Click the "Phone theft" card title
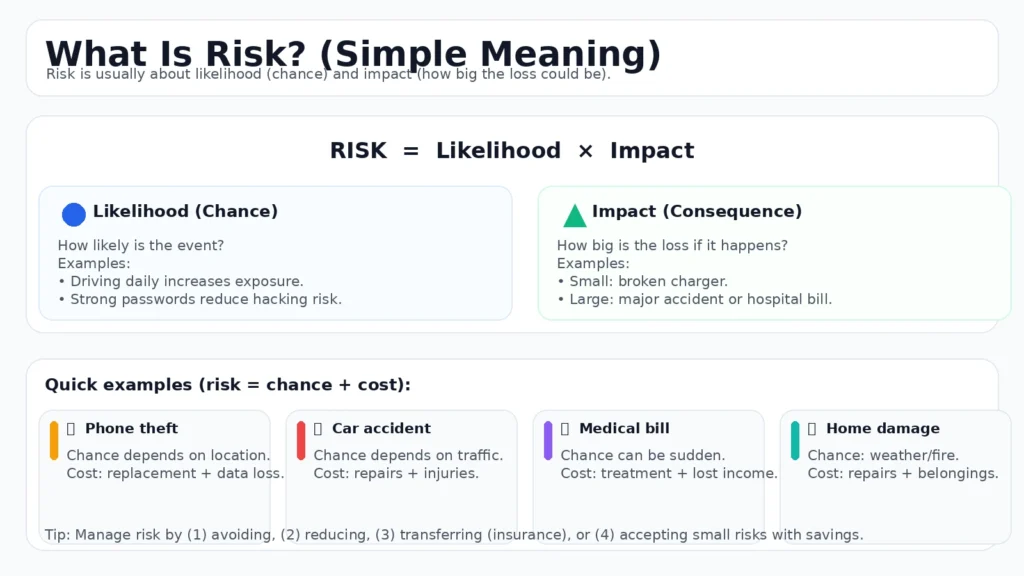This screenshot has width=1024, height=576. click(131, 429)
